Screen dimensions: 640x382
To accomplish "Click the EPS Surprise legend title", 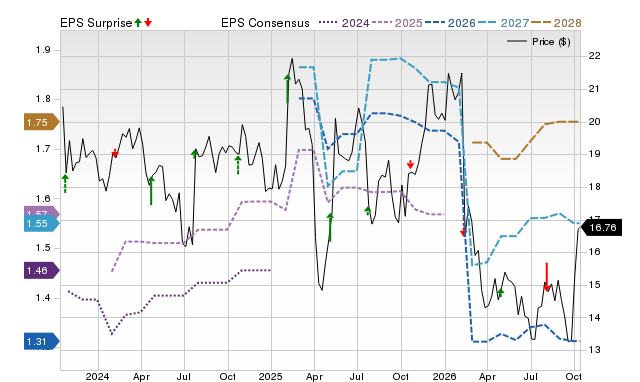I will [x=96, y=23].
